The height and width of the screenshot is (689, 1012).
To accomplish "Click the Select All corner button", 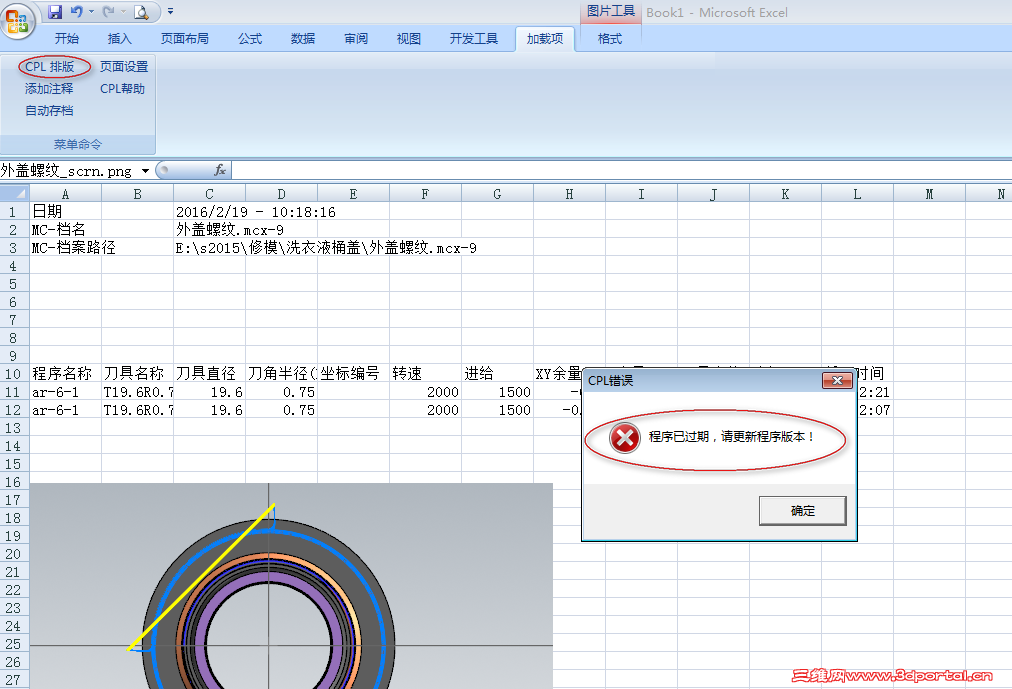I will coord(15,194).
